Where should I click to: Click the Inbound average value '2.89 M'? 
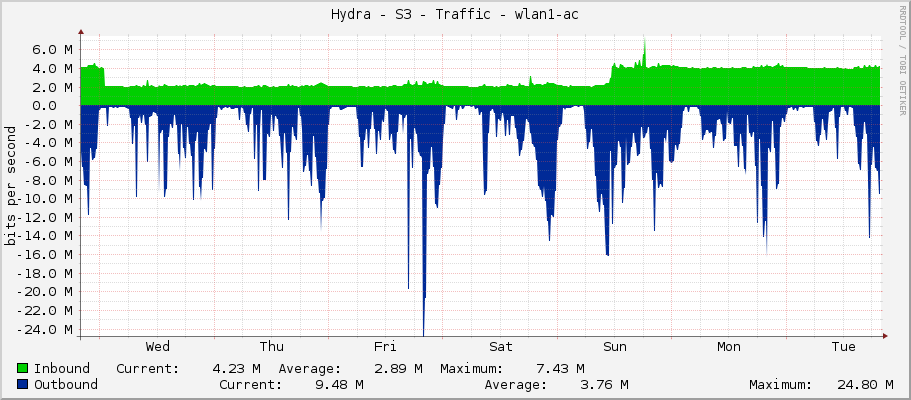[x=398, y=368]
